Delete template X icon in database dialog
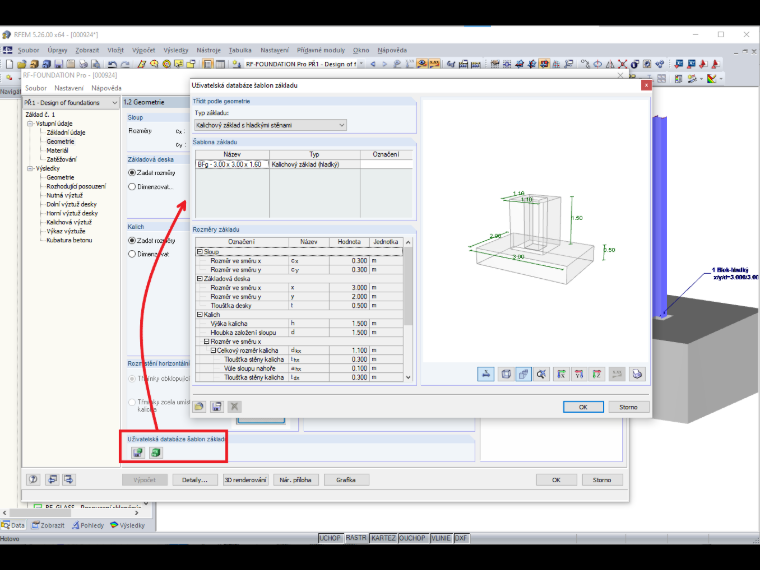 (235, 407)
